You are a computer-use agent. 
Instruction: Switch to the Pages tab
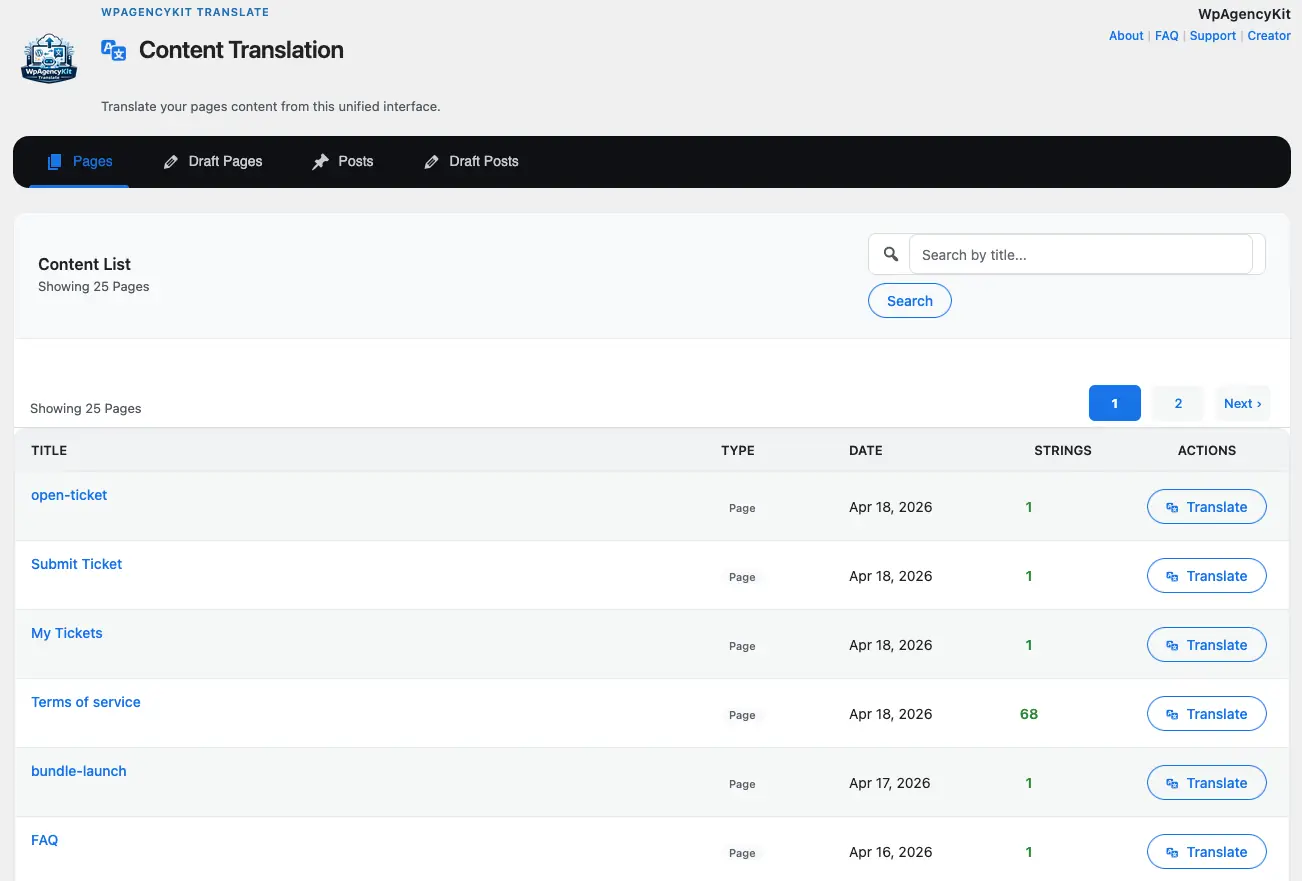click(79, 161)
